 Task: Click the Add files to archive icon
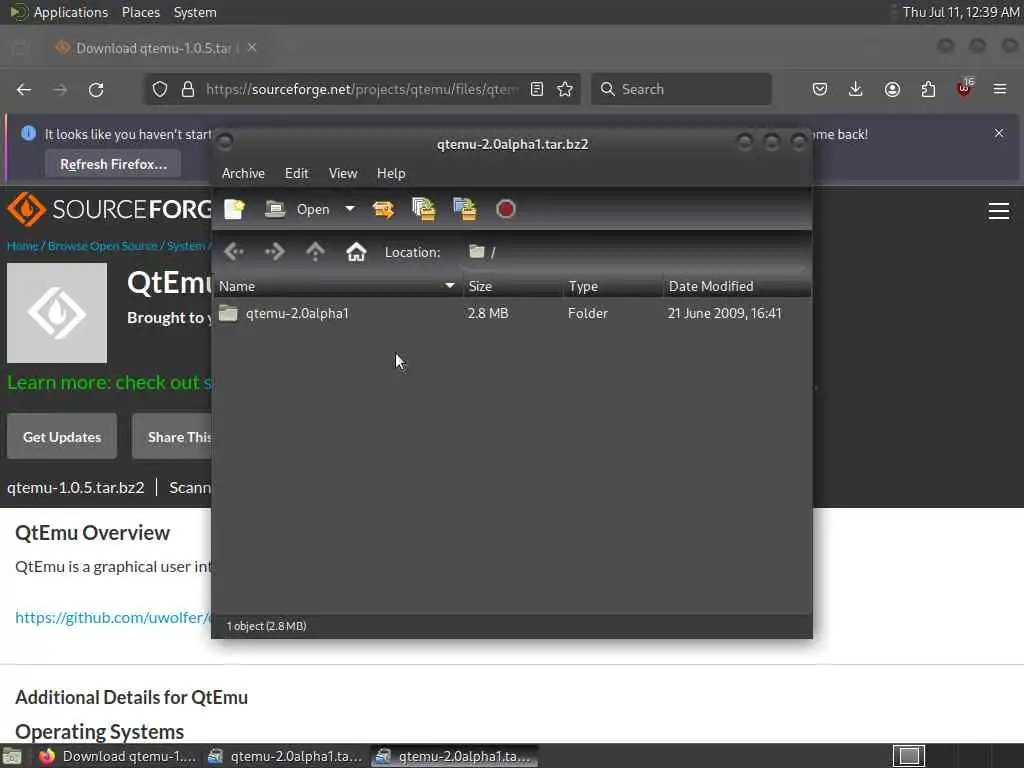pyautogui.click(x=424, y=209)
